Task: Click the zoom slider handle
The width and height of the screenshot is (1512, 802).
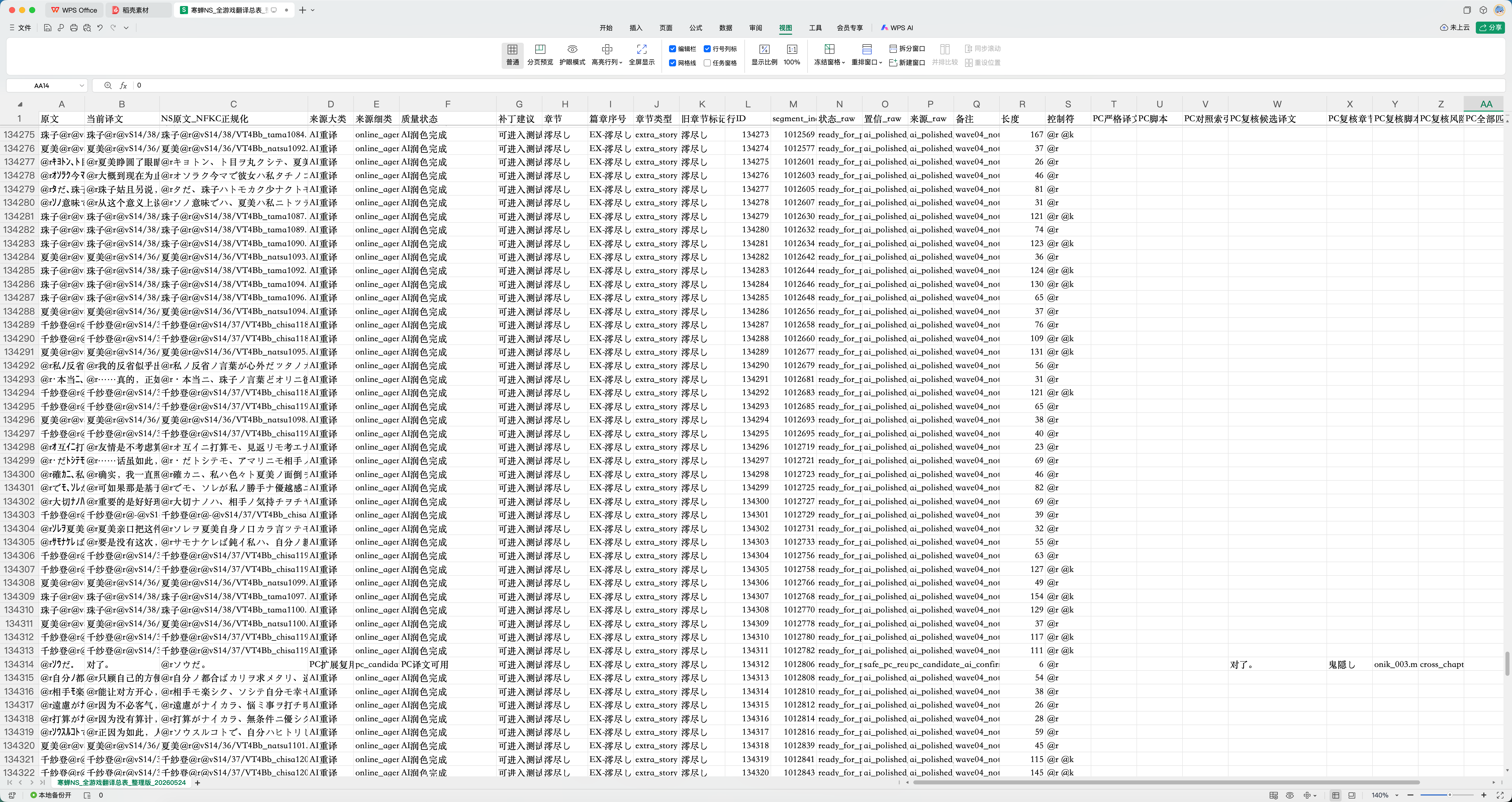Action: [x=1450, y=795]
